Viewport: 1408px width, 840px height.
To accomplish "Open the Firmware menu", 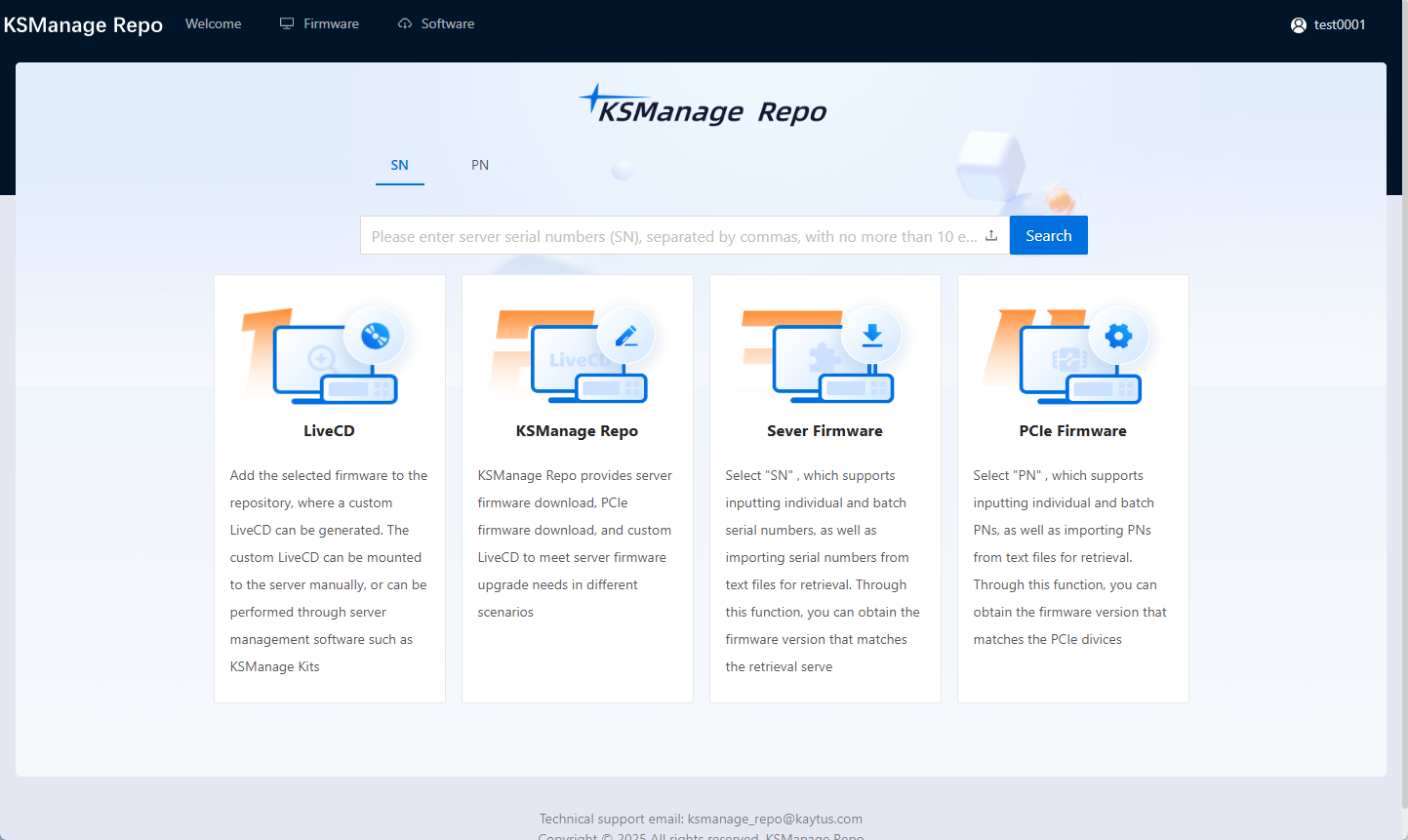I will 320,23.
